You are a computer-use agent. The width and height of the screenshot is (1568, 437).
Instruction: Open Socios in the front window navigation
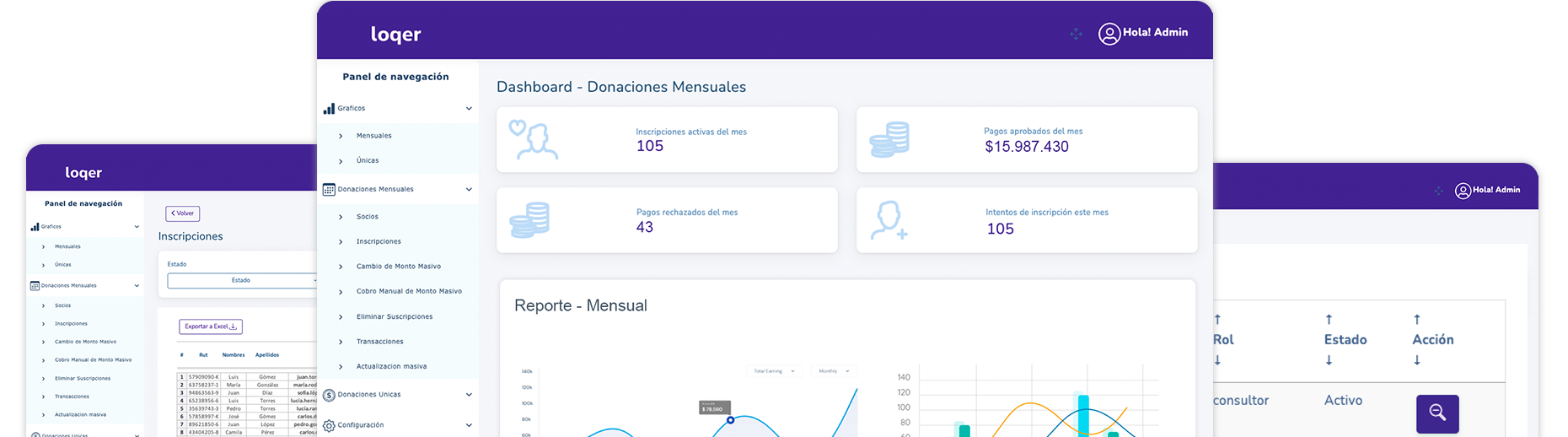pyautogui.click(x=368, y=217)
